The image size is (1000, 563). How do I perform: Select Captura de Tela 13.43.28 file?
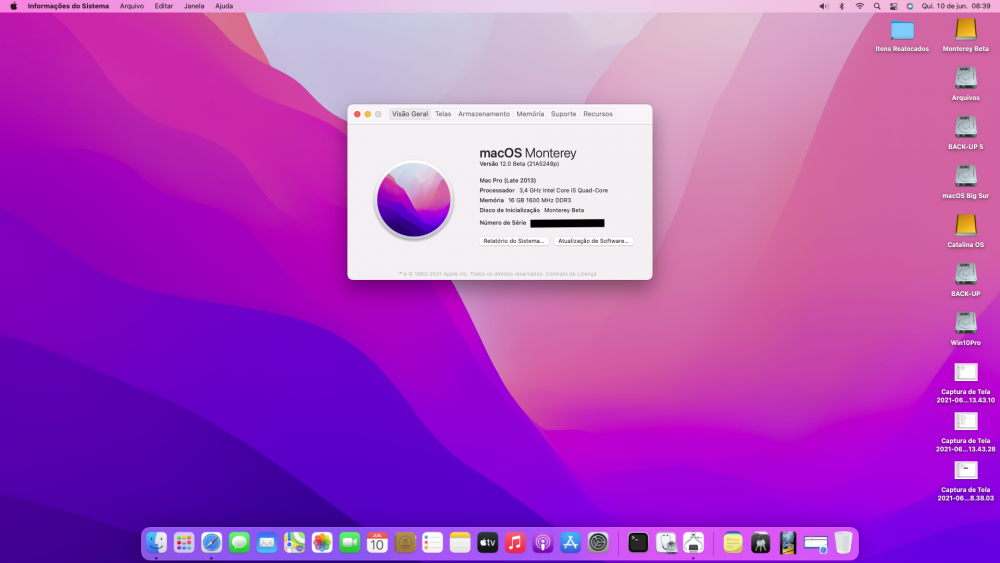coord(966,432)
